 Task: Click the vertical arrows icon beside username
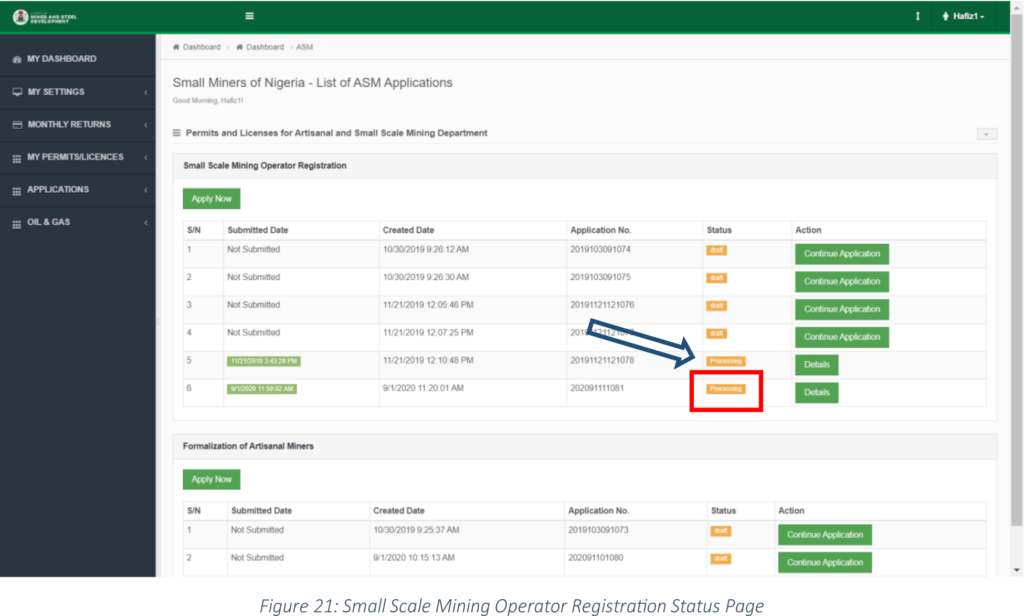click(x=917, y=17)
